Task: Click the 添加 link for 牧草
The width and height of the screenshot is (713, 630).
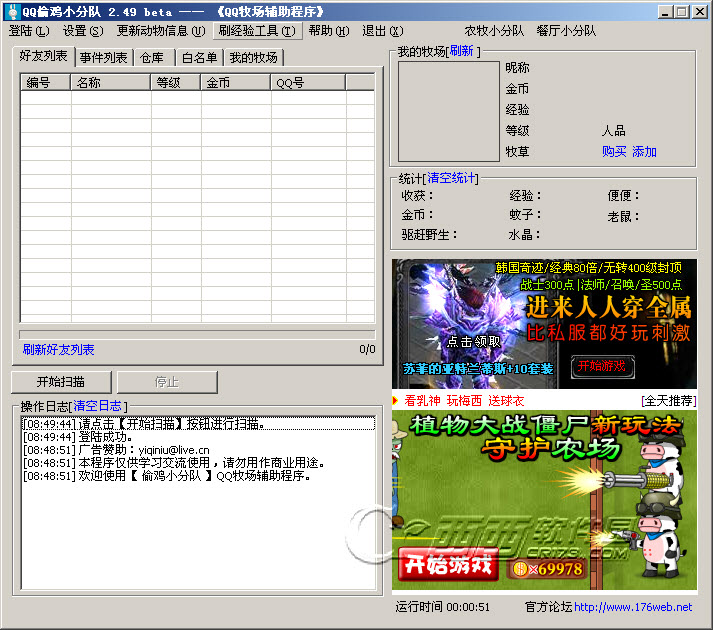Action: [644, 151]
